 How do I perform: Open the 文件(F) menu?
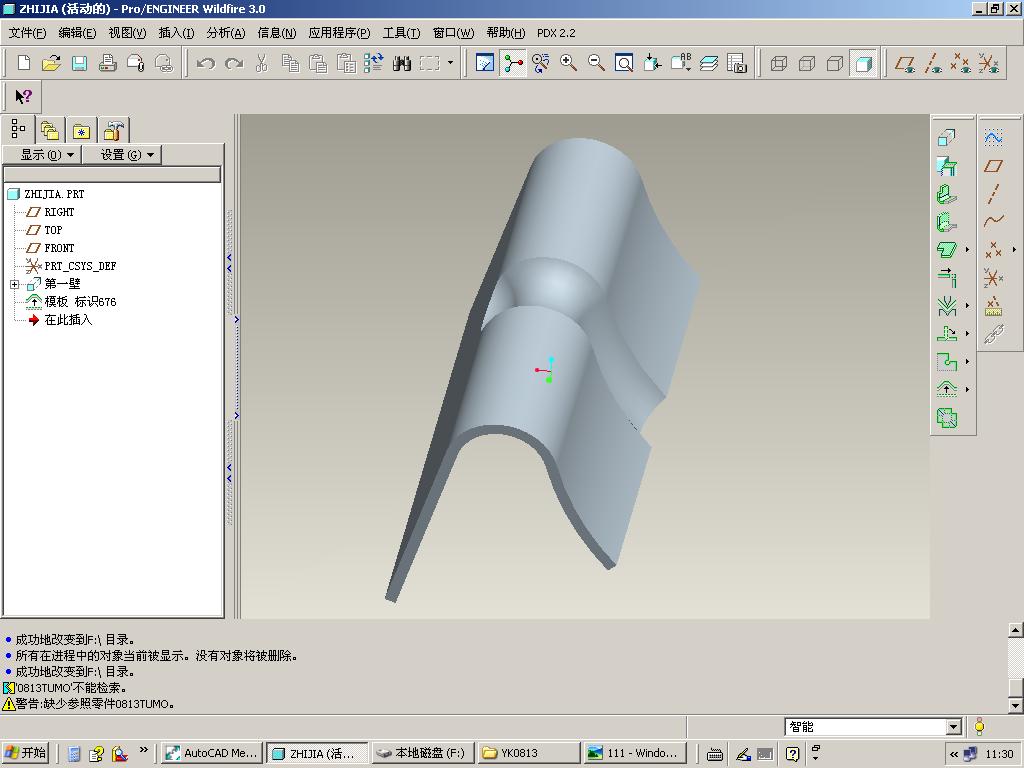[x=27, y=33]
